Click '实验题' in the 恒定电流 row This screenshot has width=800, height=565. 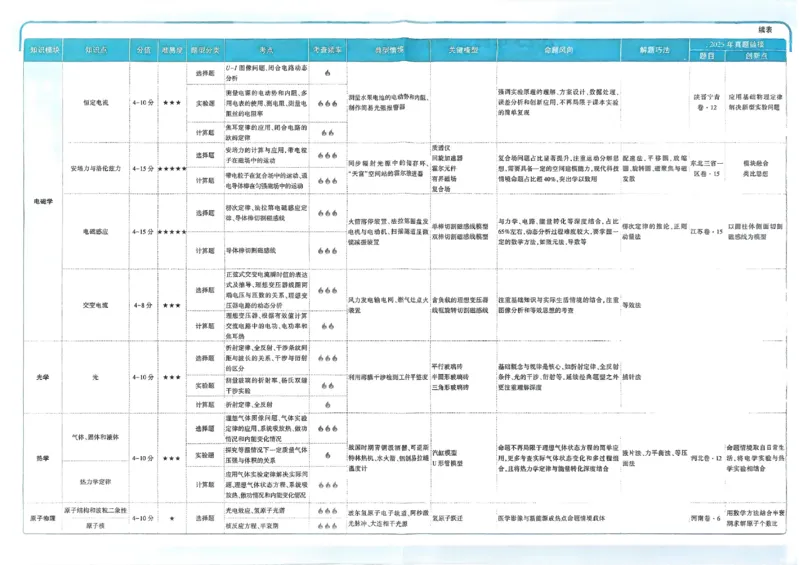205,103
